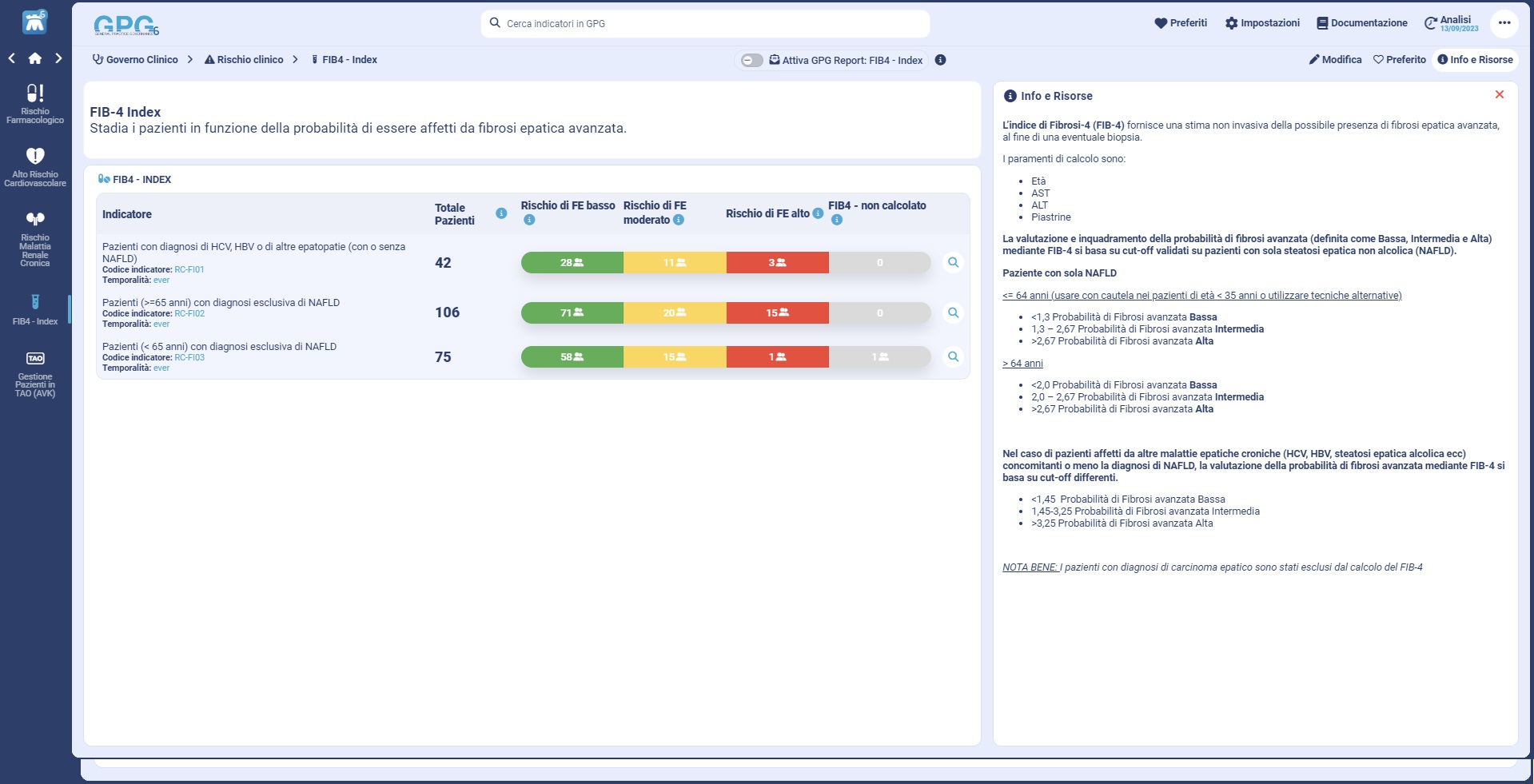Close the Info e Risorse panel
The width and height of the screenshot is (1534, 784).
pyautogui.click(x=1499, y=94)
